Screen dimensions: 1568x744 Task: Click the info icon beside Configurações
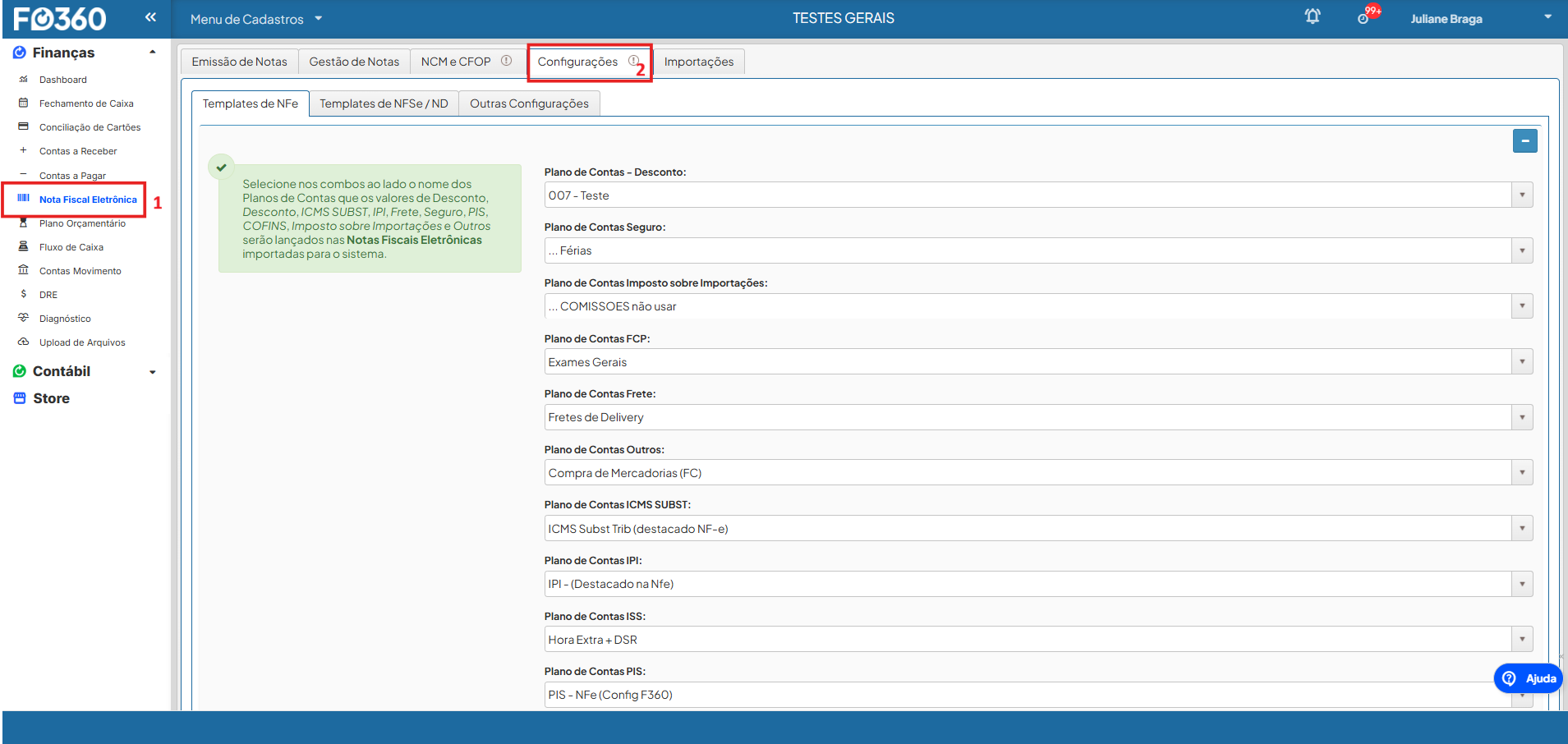[x=634, y=61]
